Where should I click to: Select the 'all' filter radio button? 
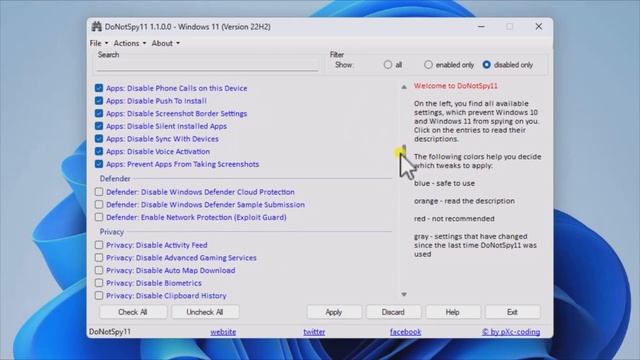click(388, 65)
